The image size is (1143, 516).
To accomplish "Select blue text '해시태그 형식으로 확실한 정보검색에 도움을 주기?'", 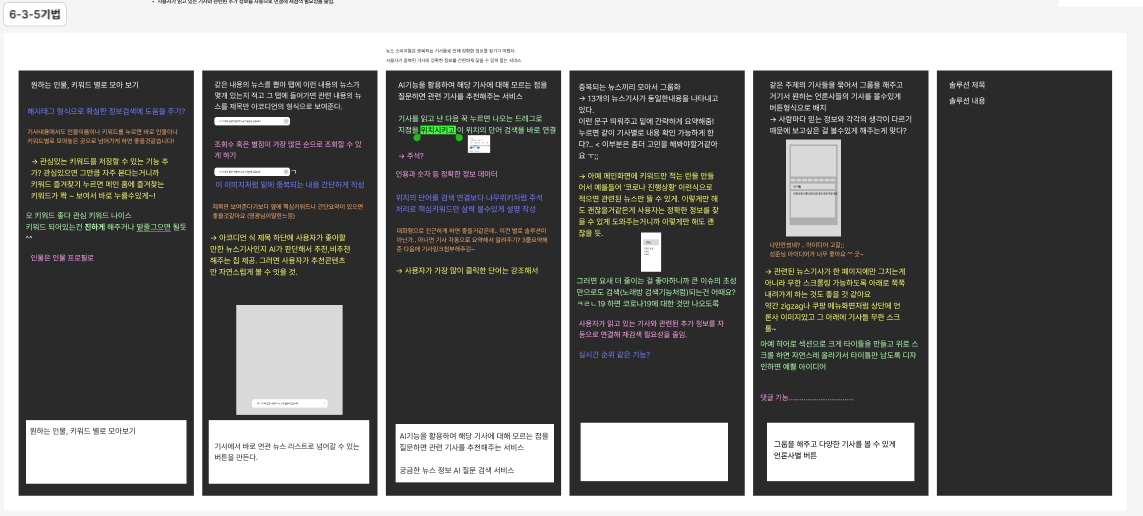I will pos(106,112).
